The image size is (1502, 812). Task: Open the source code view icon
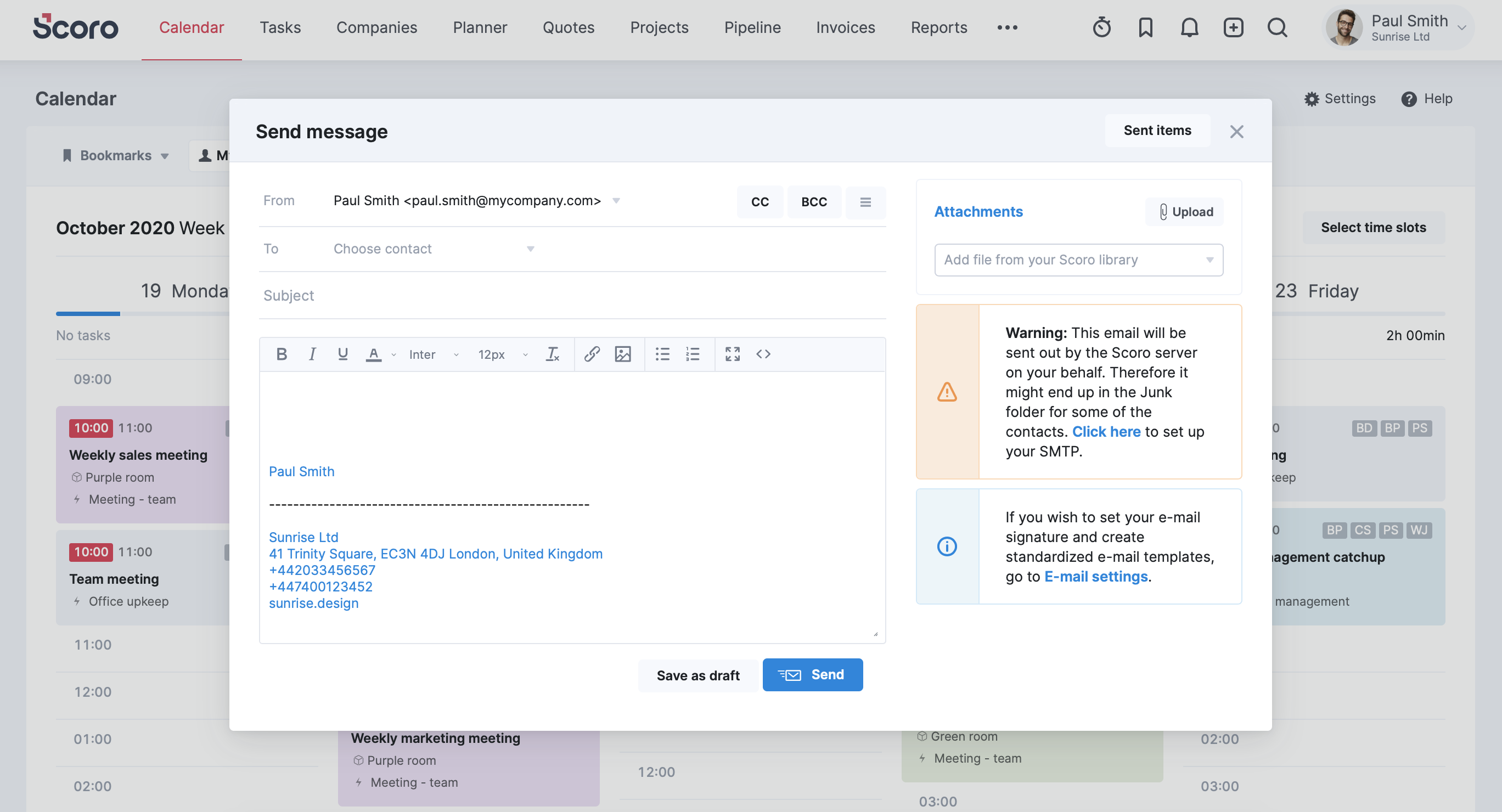[x=763, y=354]
